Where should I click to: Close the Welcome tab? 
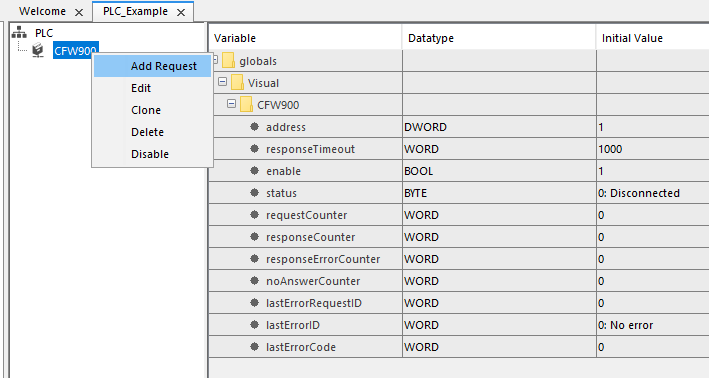(79, 12)
